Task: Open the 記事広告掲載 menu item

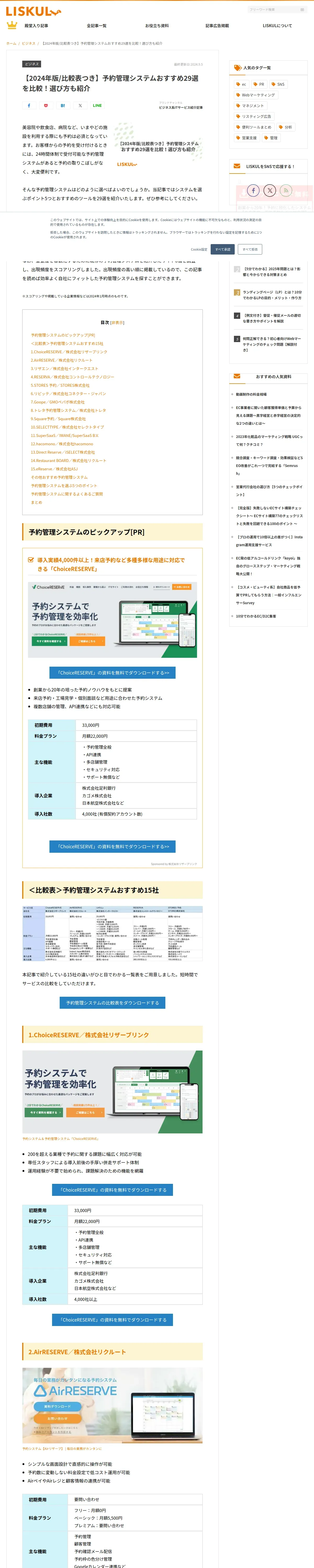Action: tap(217, 26)
